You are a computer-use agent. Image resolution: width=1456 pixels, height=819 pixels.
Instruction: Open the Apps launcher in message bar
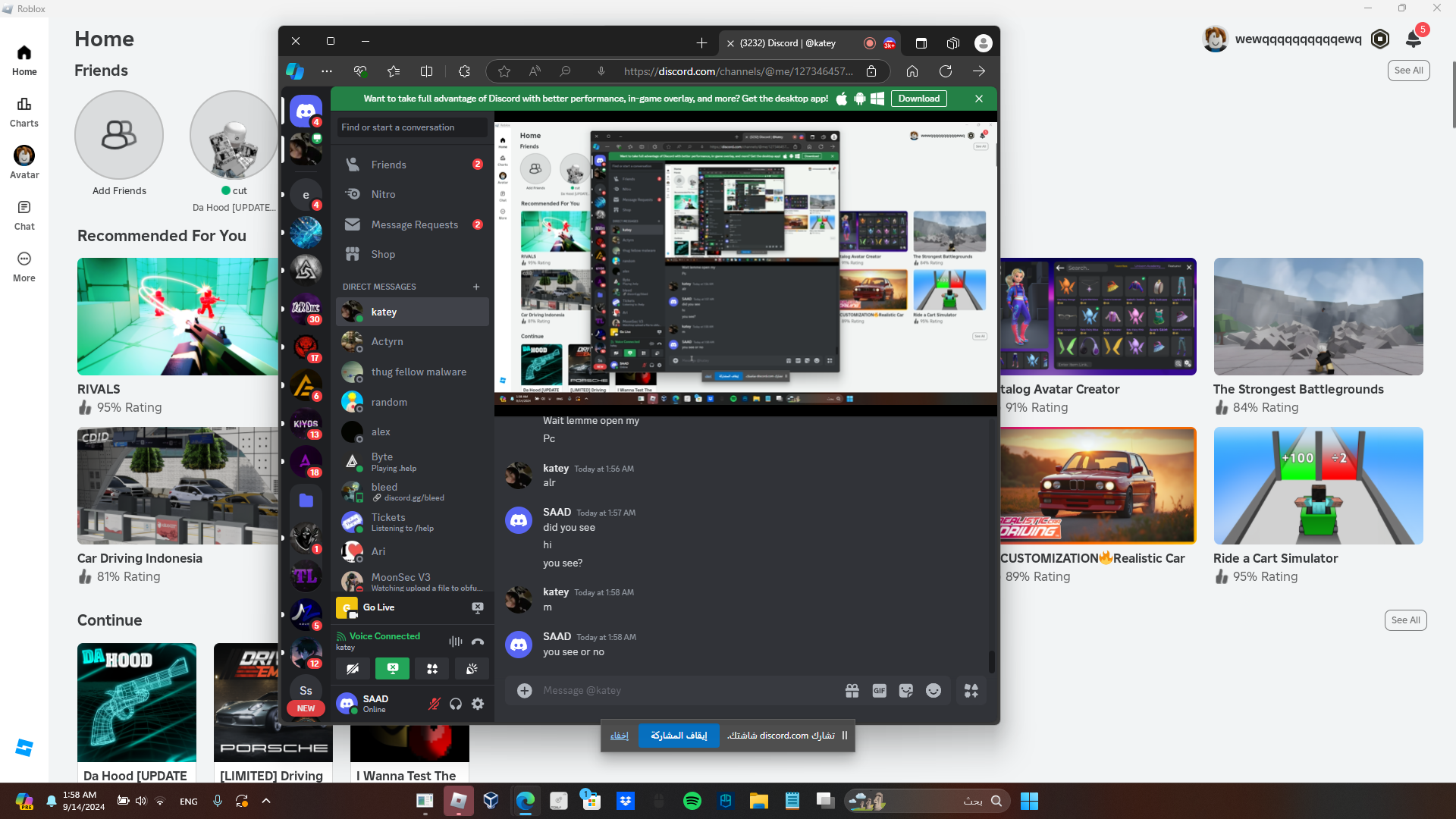pos(971,691)
